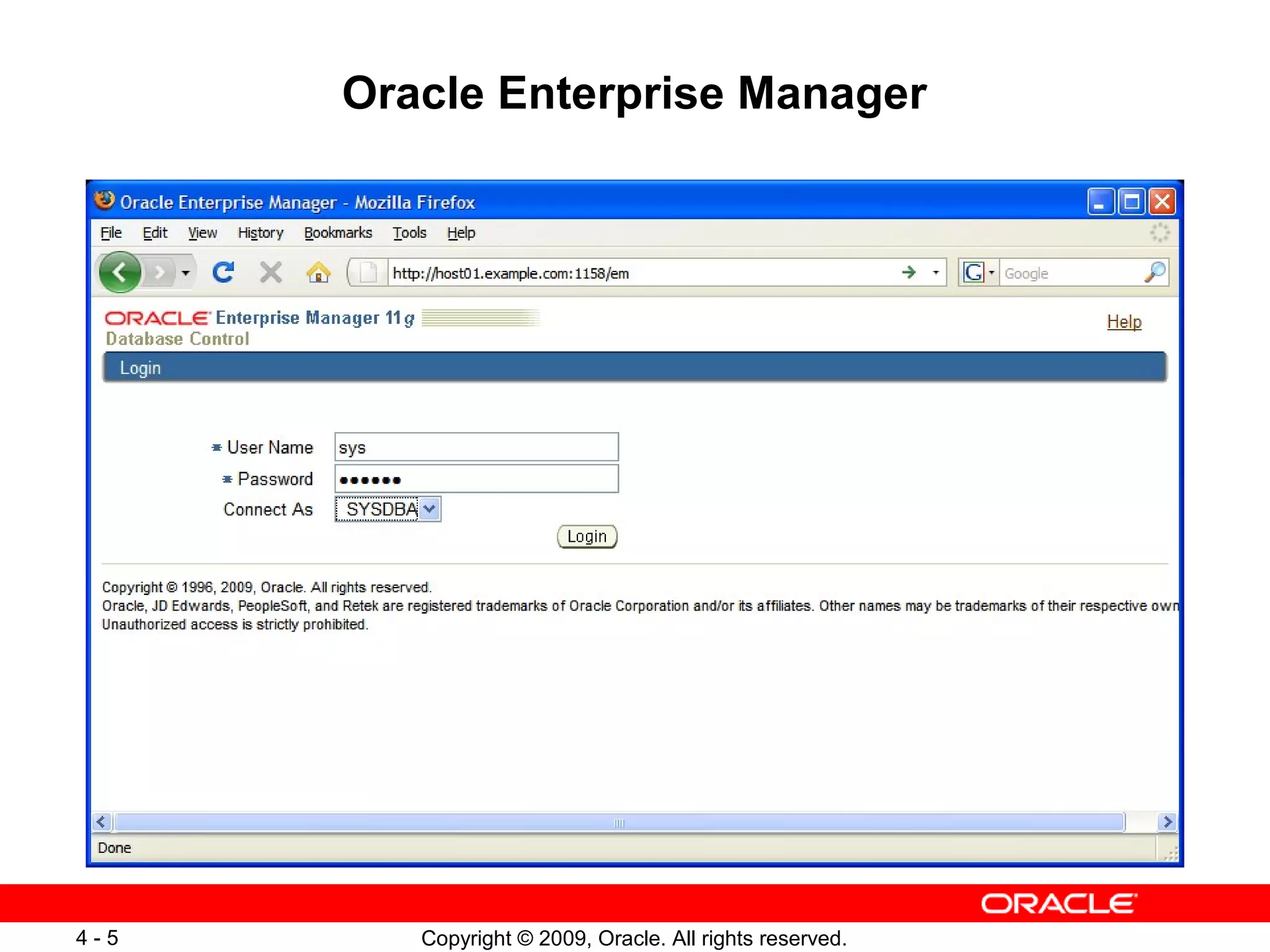The image size is (1270, 952).
Task: Click the browser Back arrow button
Action: pos(120,272)
